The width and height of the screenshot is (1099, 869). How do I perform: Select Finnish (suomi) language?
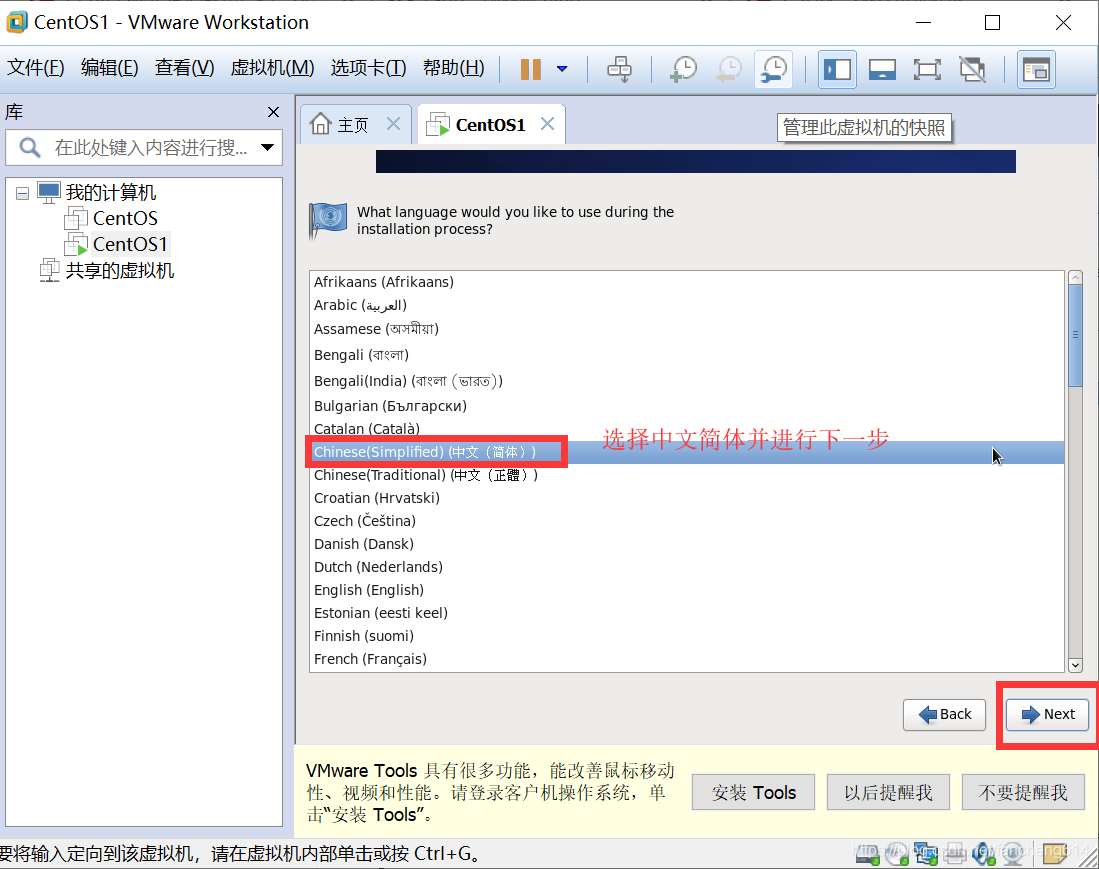[x=687, y=636]
